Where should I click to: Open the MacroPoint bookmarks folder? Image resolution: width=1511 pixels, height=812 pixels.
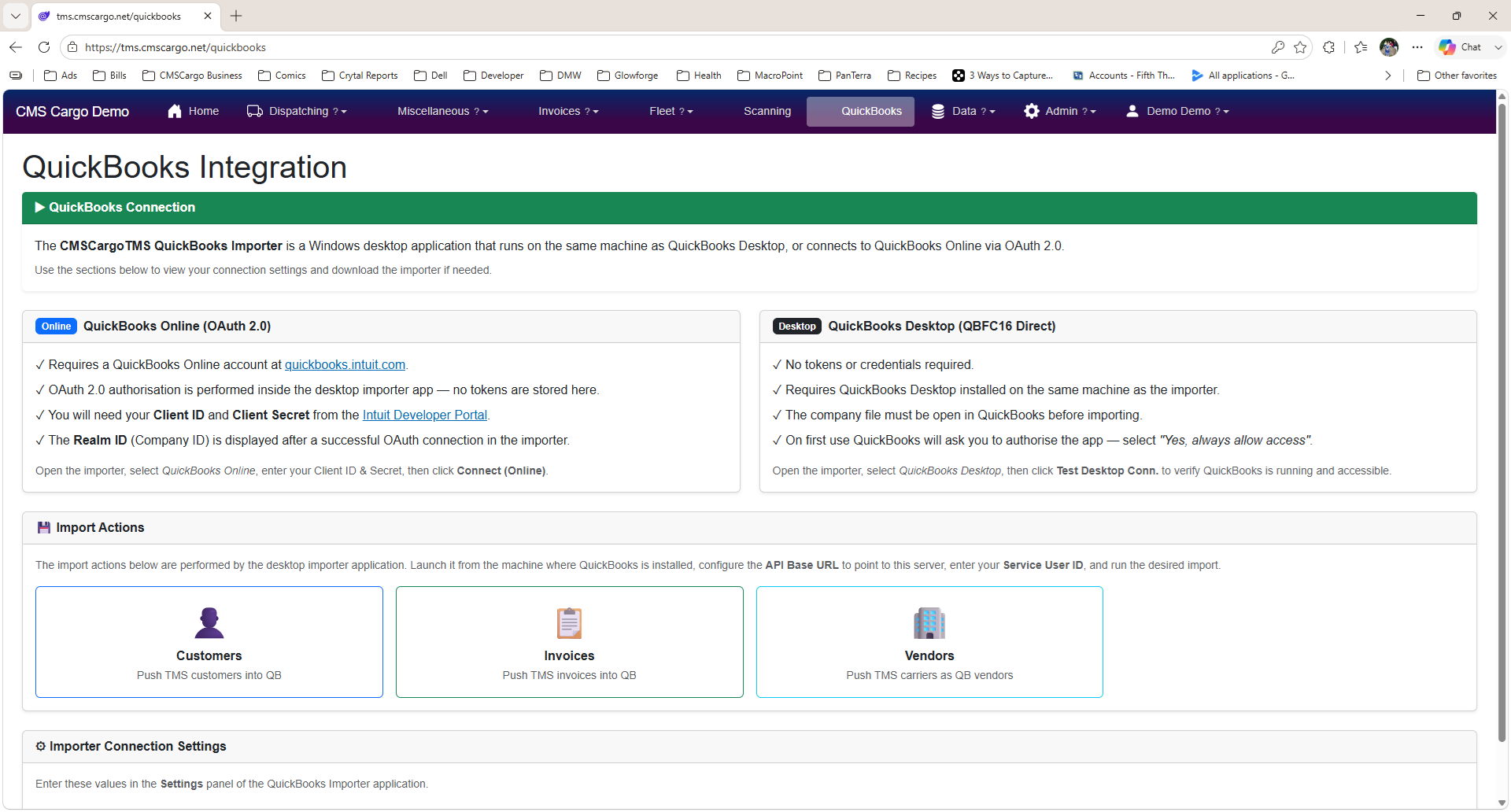(x=770, y=76)
